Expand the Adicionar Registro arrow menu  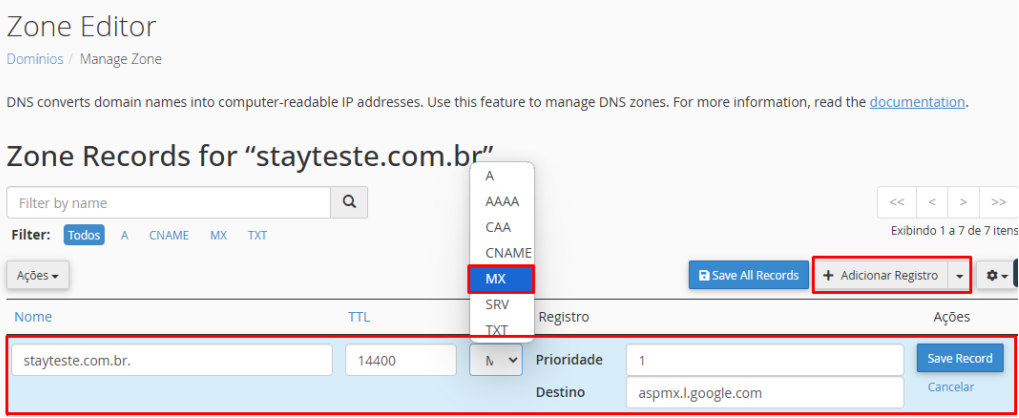click(960, 275)
